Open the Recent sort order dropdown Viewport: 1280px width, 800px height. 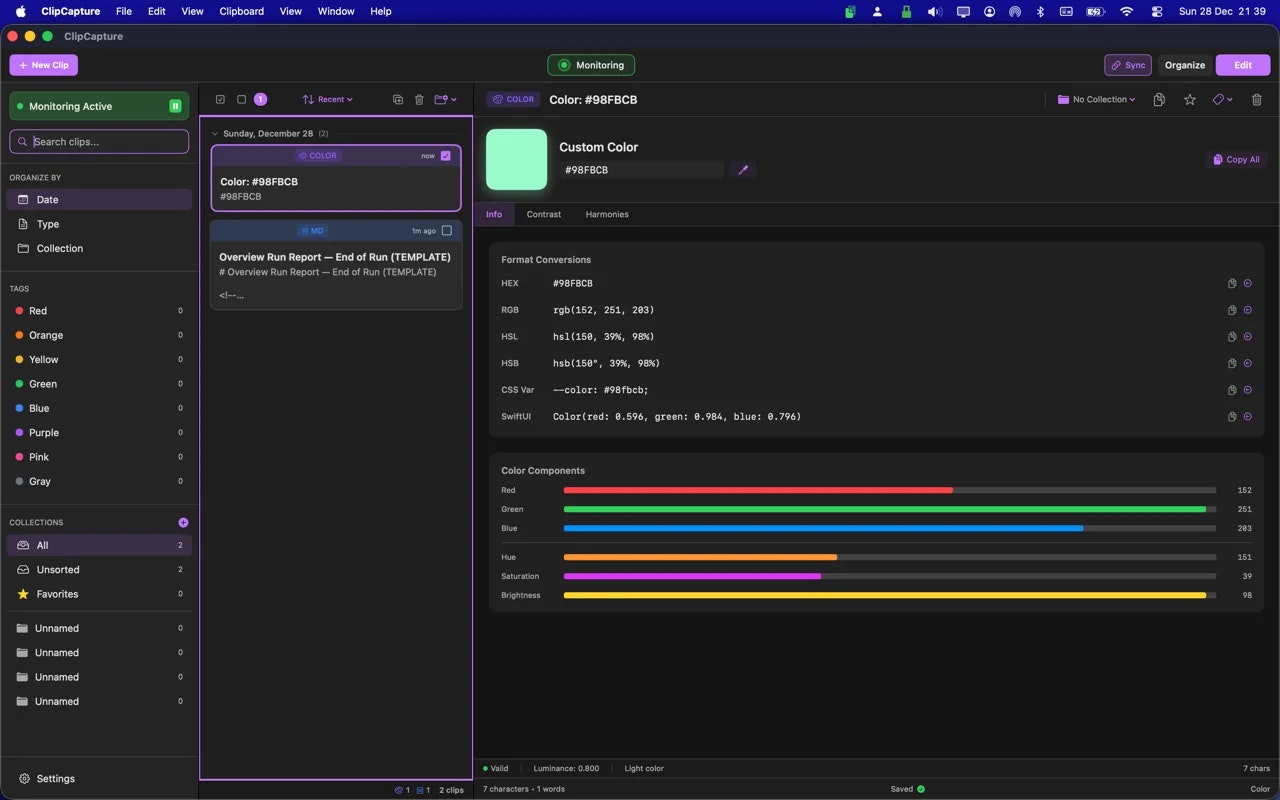pos(327,99)
